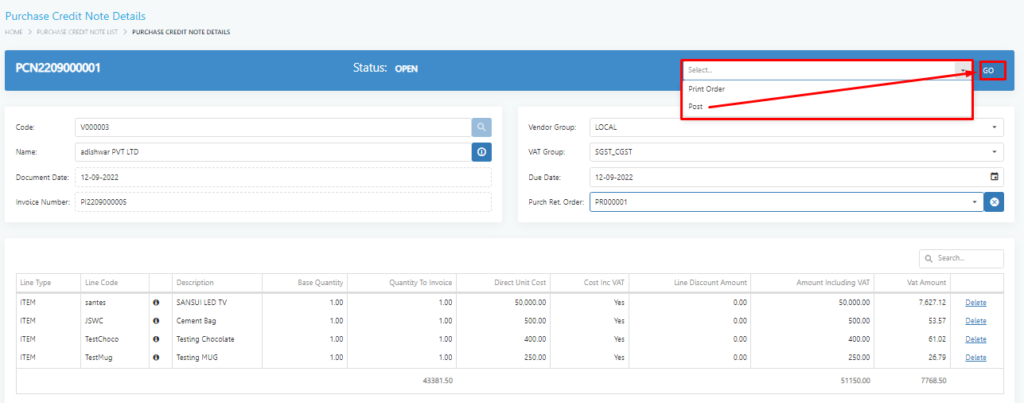Show info icon for TestChoco line

coord(156,339)
